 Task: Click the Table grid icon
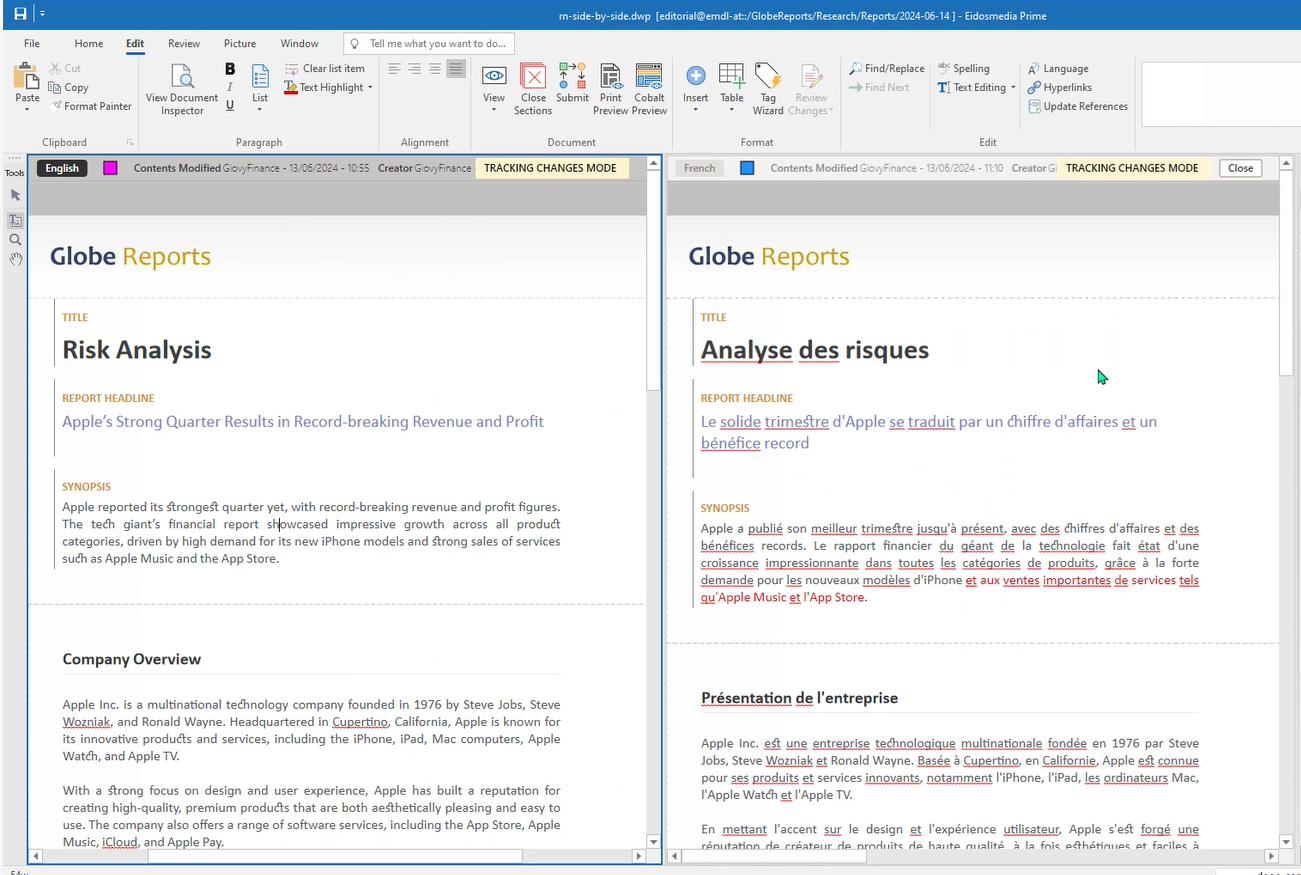(x=732, y=76)
